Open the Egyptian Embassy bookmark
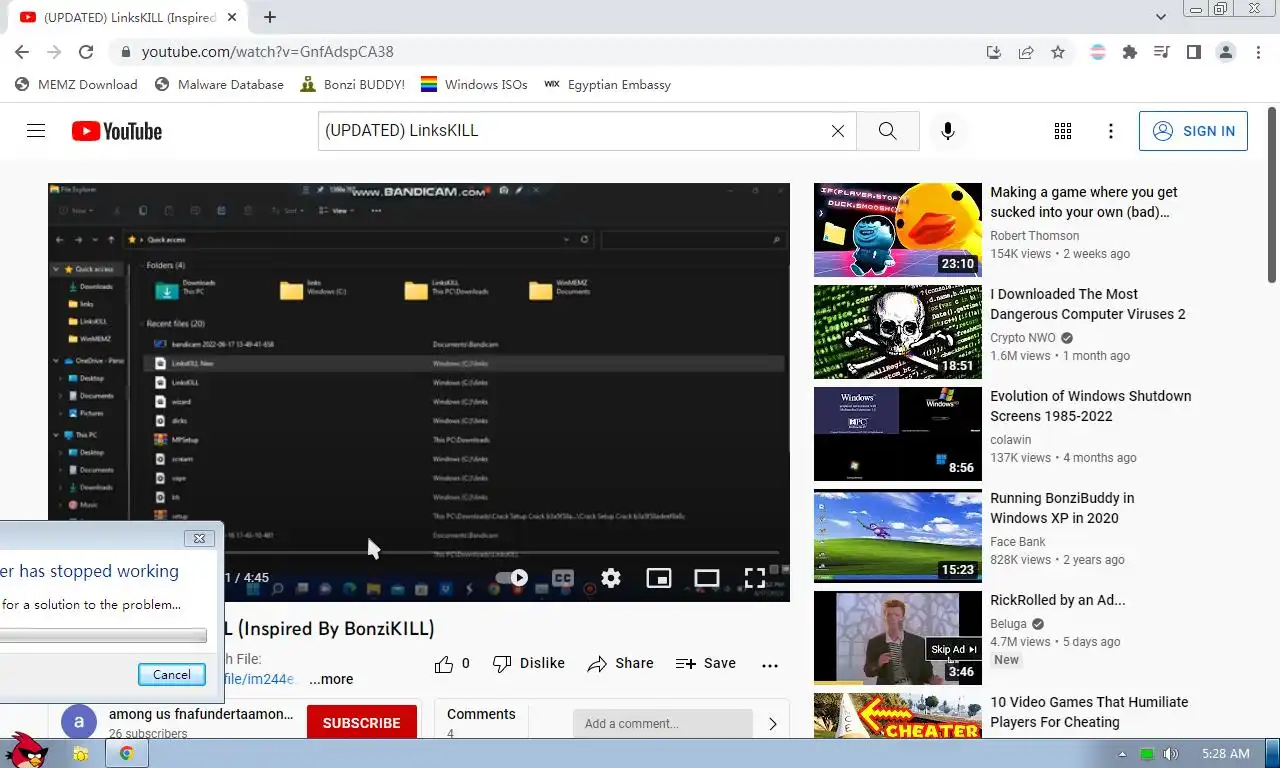 click(x=607, y=85)
